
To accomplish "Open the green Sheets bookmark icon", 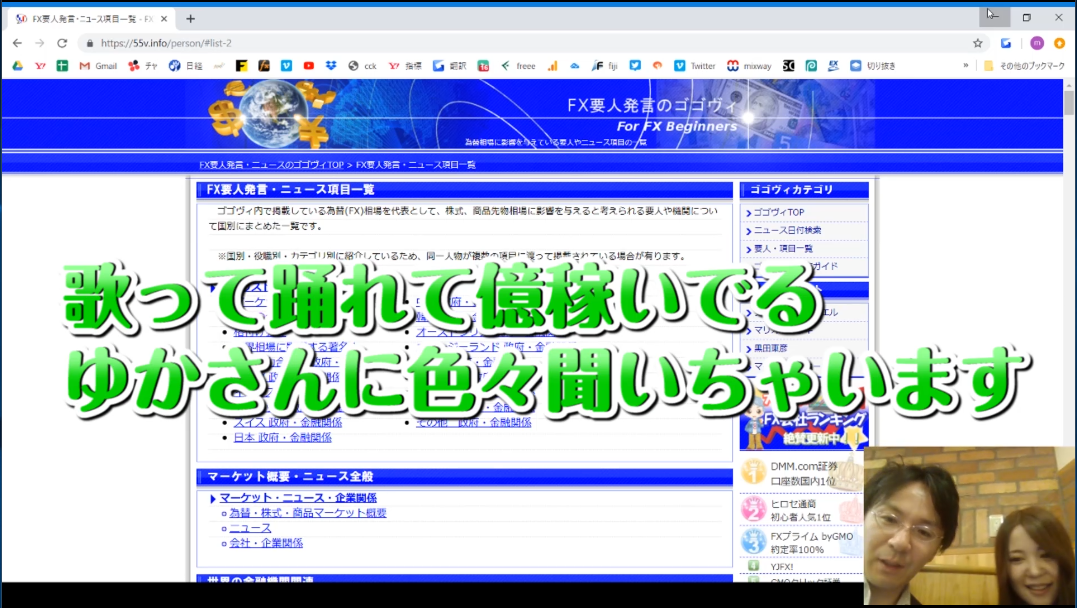I will coord(62,65).
